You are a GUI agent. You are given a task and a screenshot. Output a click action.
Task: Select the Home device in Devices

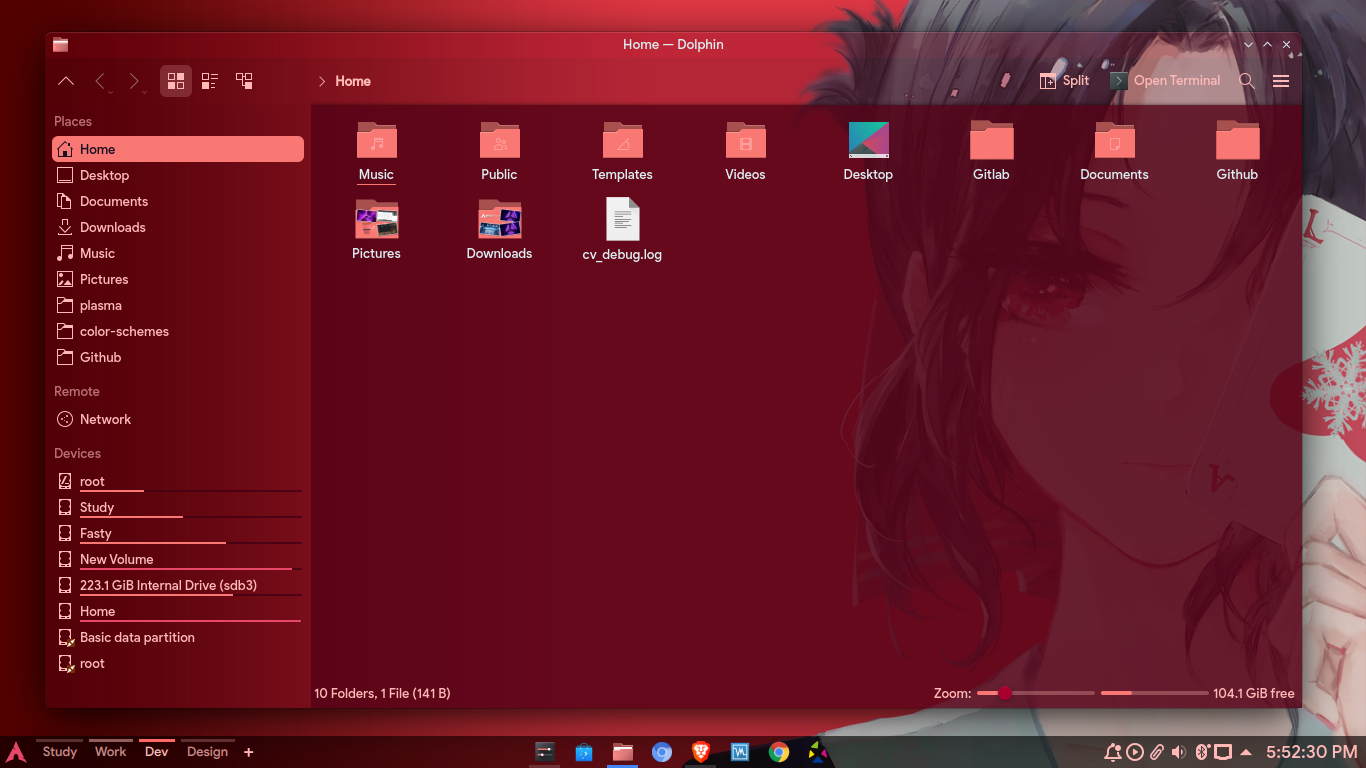(178, 611)
